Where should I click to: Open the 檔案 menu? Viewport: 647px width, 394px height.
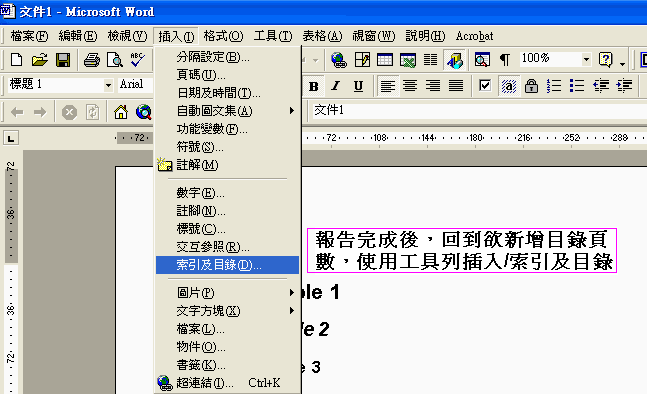click(29, 36)
